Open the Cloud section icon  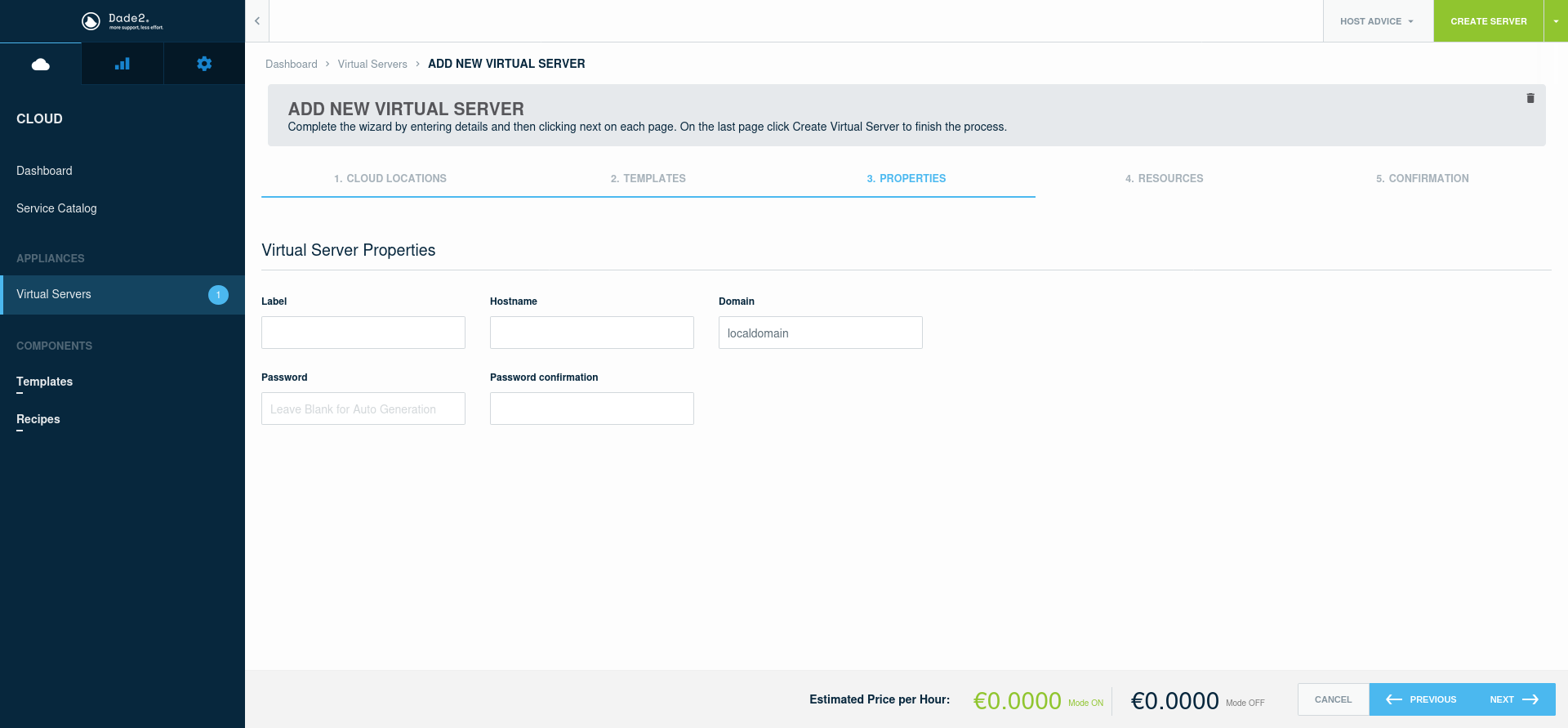pyautogui.click(x=41, y=64)
